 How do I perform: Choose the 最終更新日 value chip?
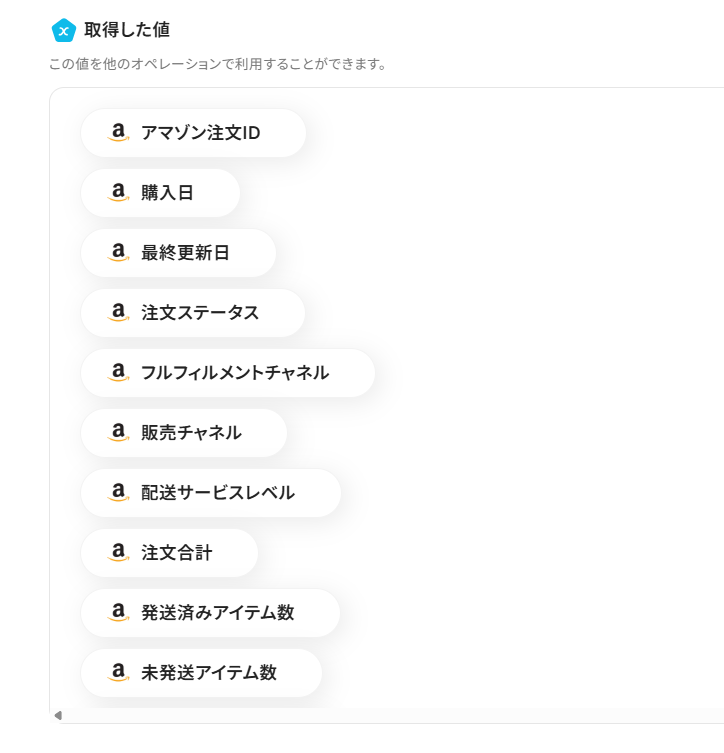tap(185, 253)
